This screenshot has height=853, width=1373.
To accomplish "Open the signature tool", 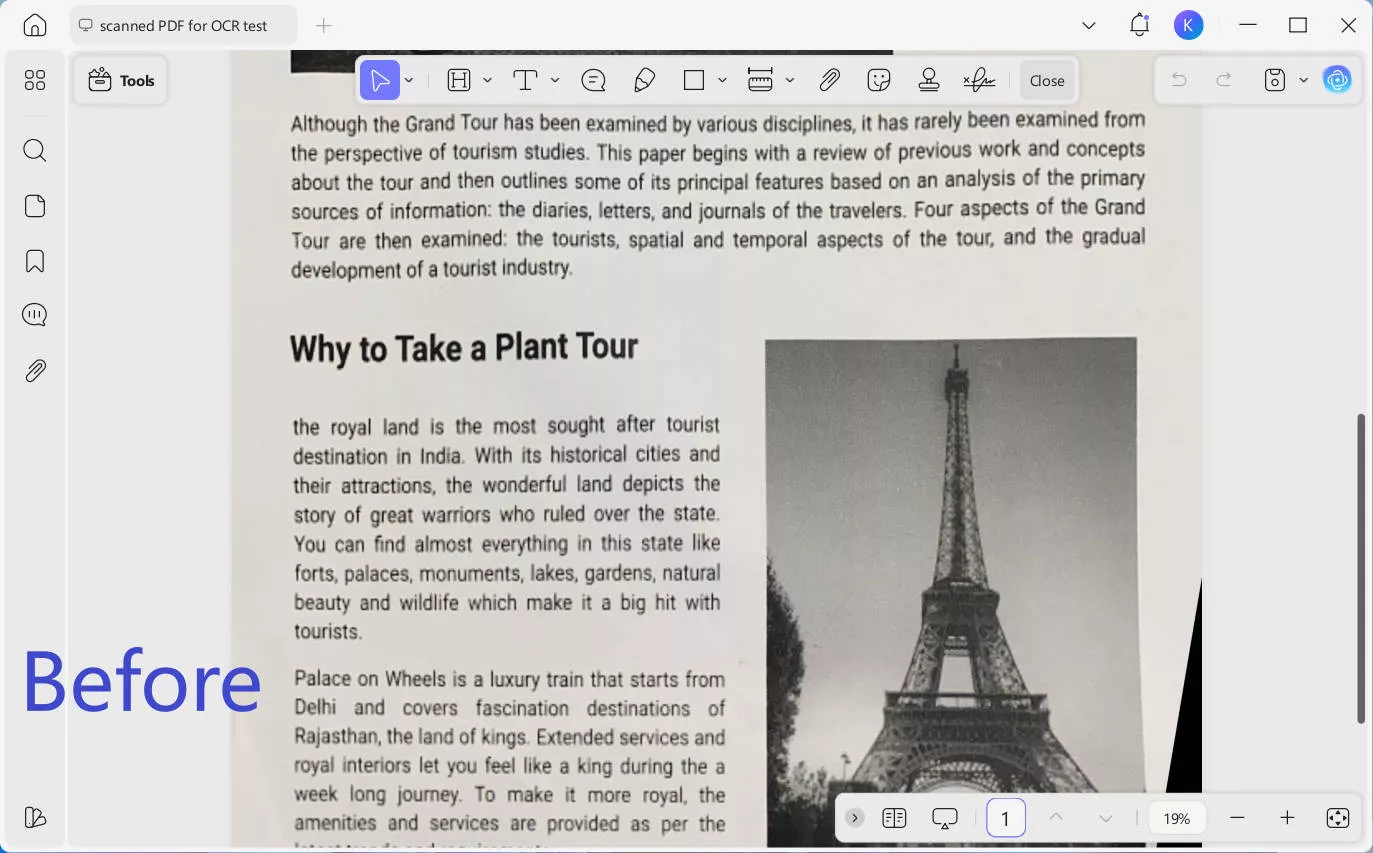I will (x=978, y=81).
